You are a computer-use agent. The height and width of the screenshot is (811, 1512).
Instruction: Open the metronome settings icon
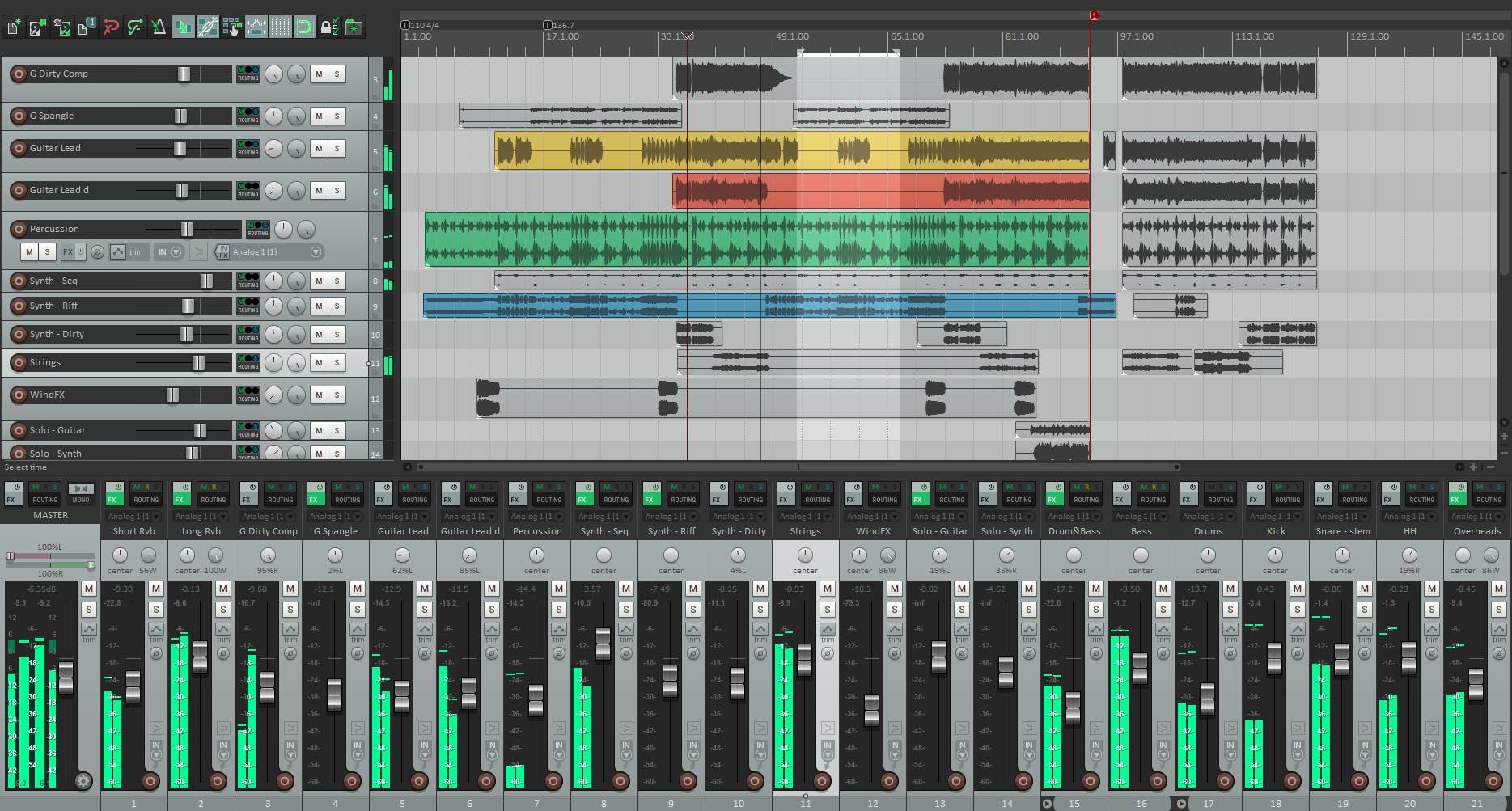pyautogui.click(x=159, y=27)
